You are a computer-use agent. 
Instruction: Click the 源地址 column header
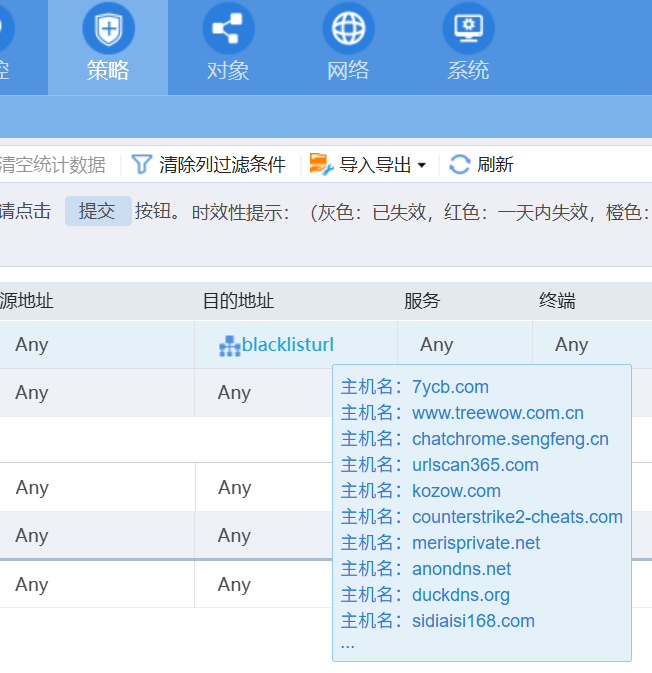[x=27, y=301]
